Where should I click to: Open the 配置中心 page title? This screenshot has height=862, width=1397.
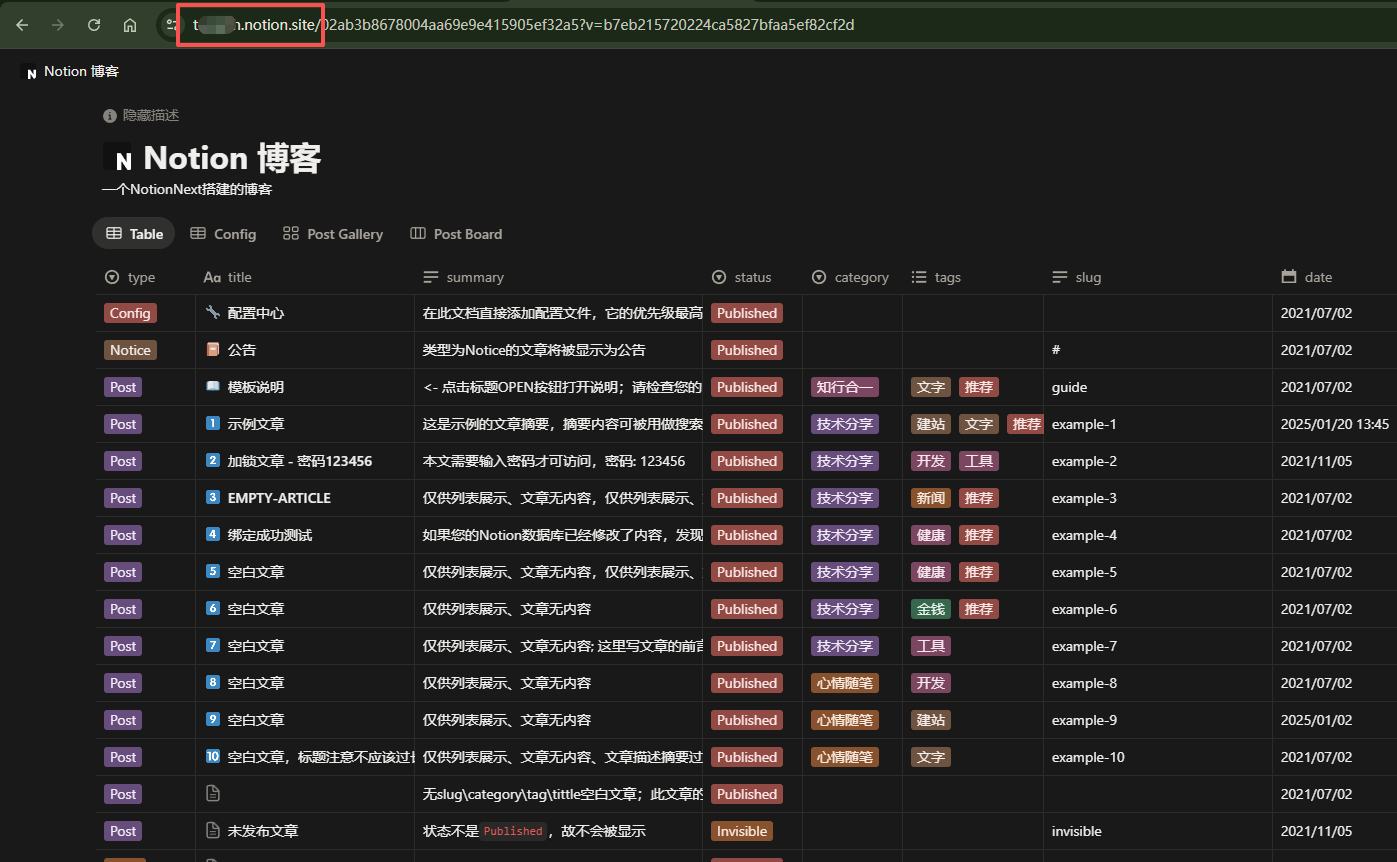point(256,313)
